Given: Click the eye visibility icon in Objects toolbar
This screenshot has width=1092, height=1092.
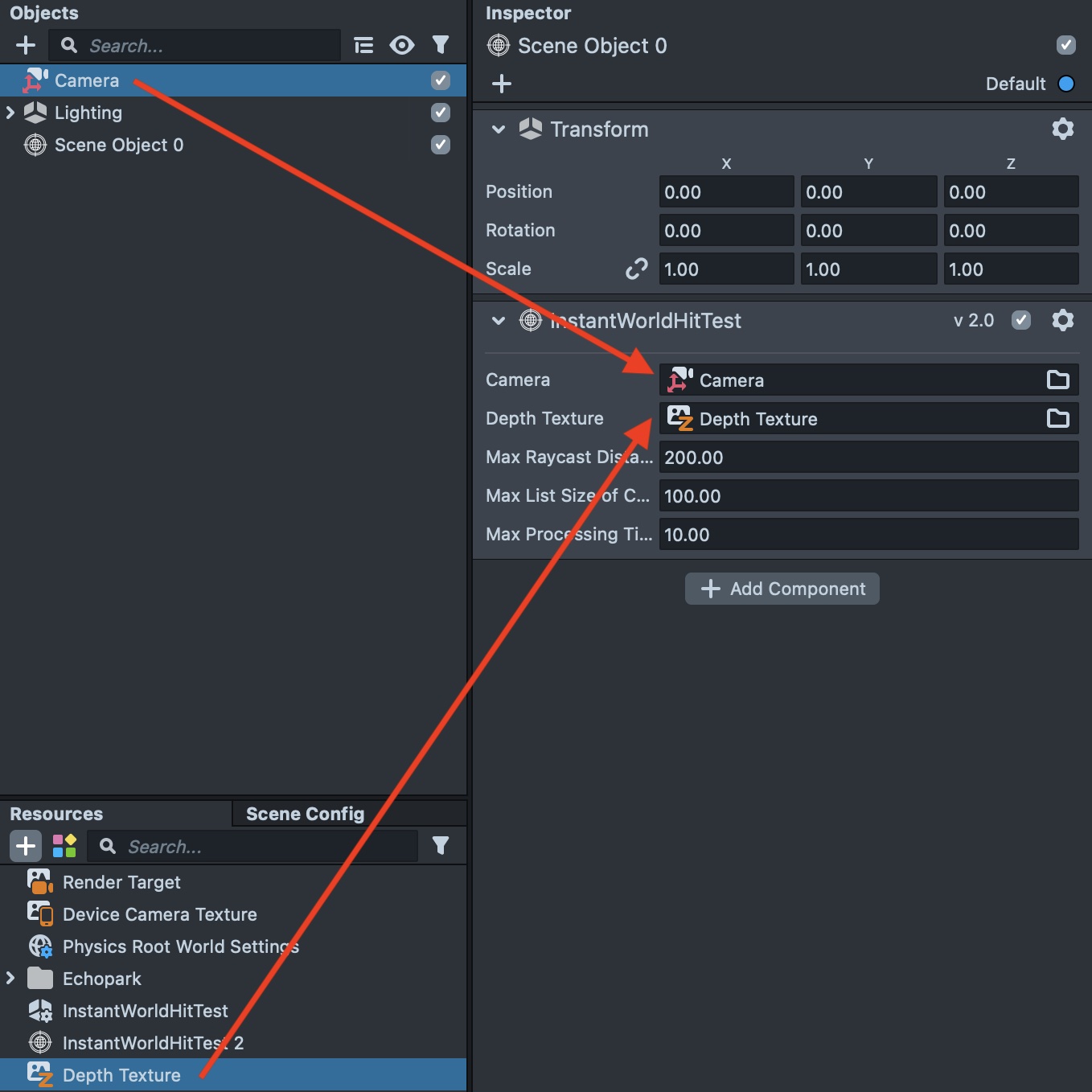Looking at the screenshot, I should pyautogui.click(x=402, y=45).
